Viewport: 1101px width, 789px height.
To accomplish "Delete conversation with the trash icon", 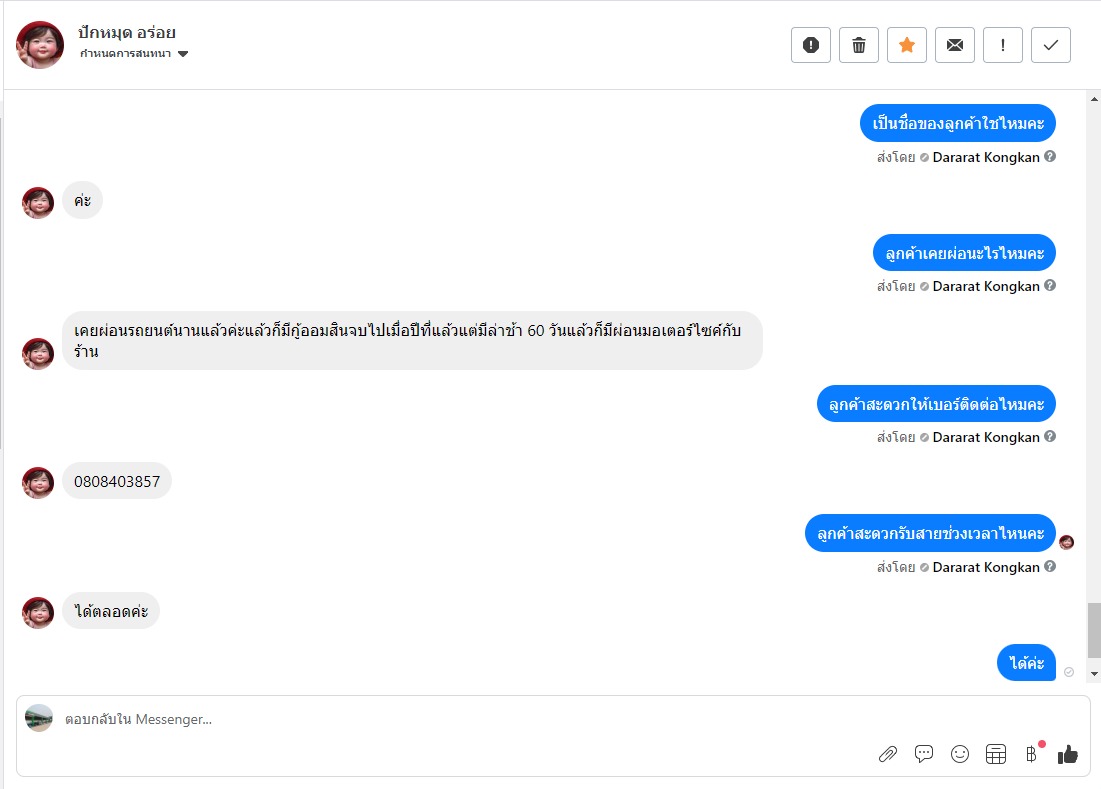I will pyautogui.click(x=859, y=45).
